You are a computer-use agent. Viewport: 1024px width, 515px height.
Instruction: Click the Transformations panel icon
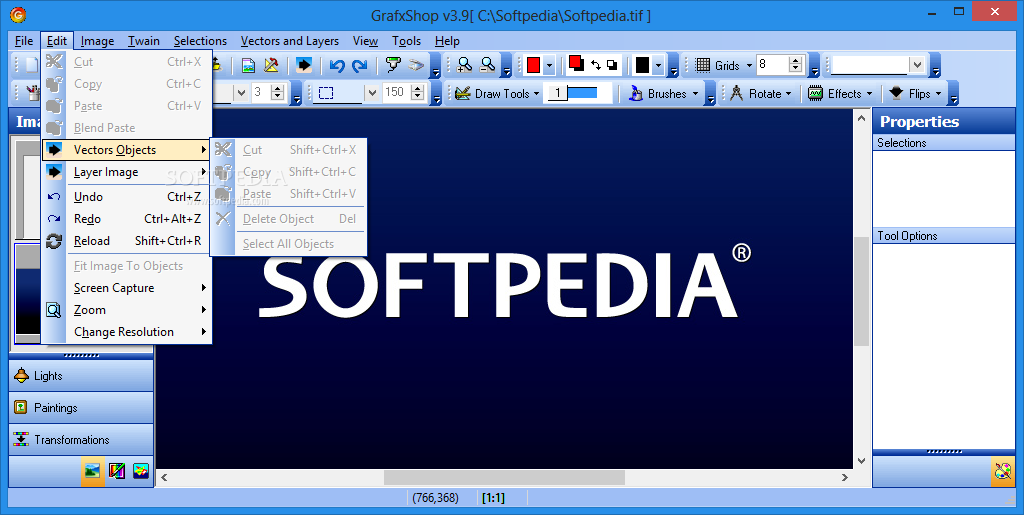point(22,439)
